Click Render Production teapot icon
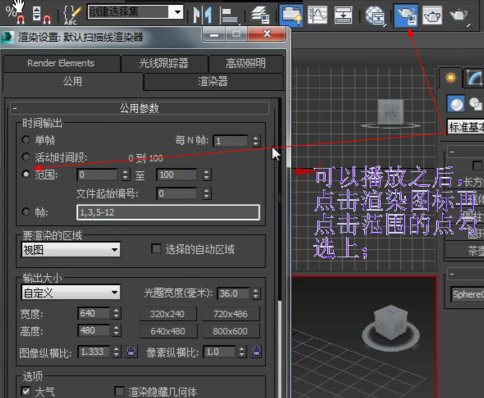This screenshot has width=484, height=398. [x=459, y=15]
